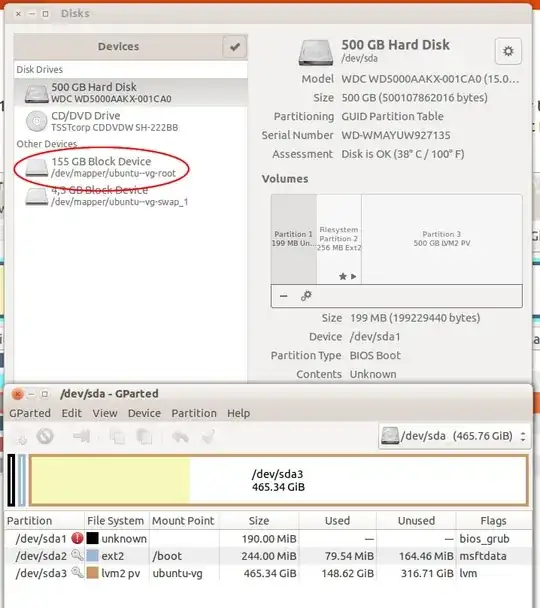Screen dimensions: 540x608
Task: Click the large hard disk icon in Disks header
Action: coord(316,53)
